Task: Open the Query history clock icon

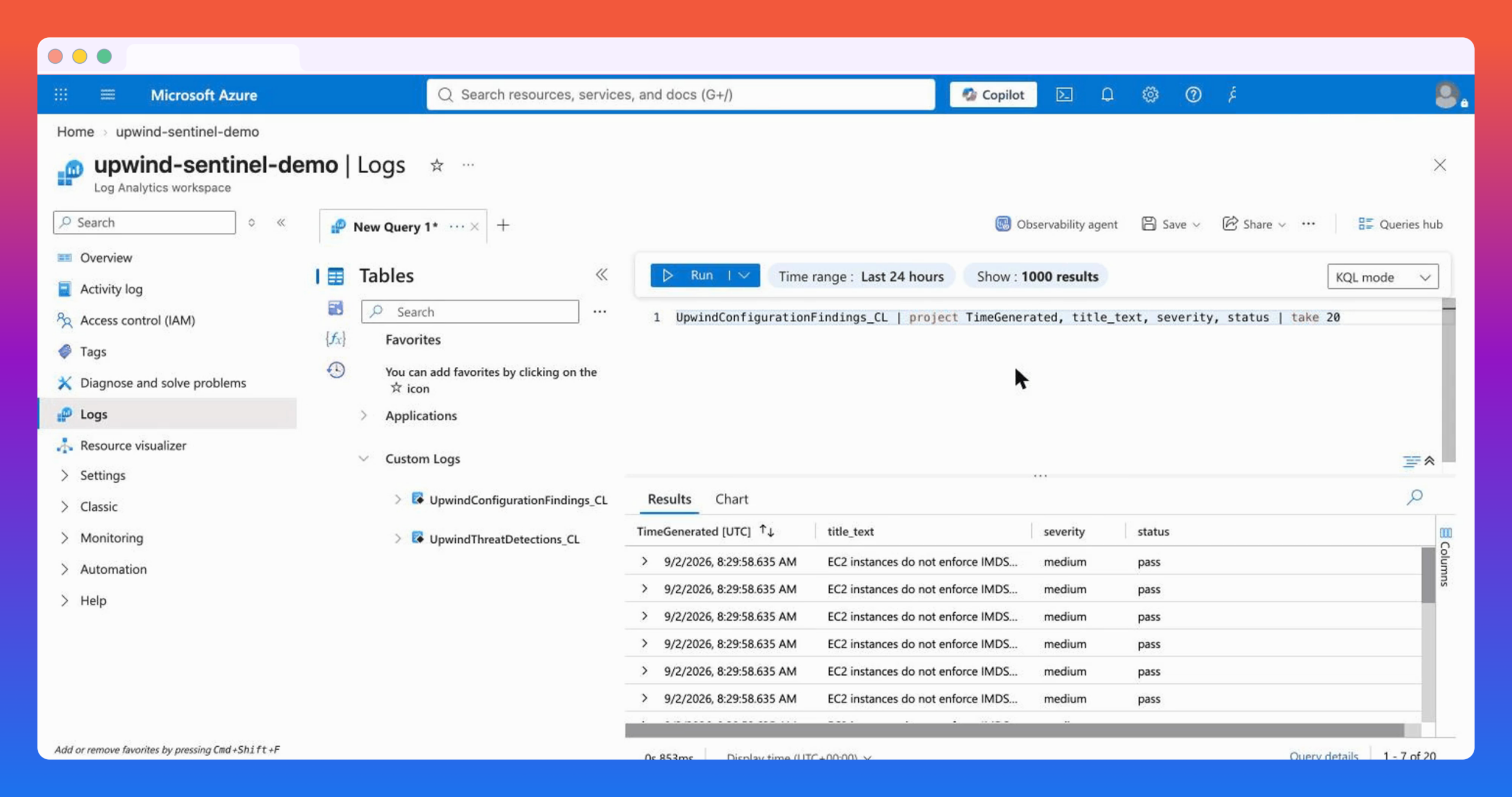Action: click(x=336, y=370)
